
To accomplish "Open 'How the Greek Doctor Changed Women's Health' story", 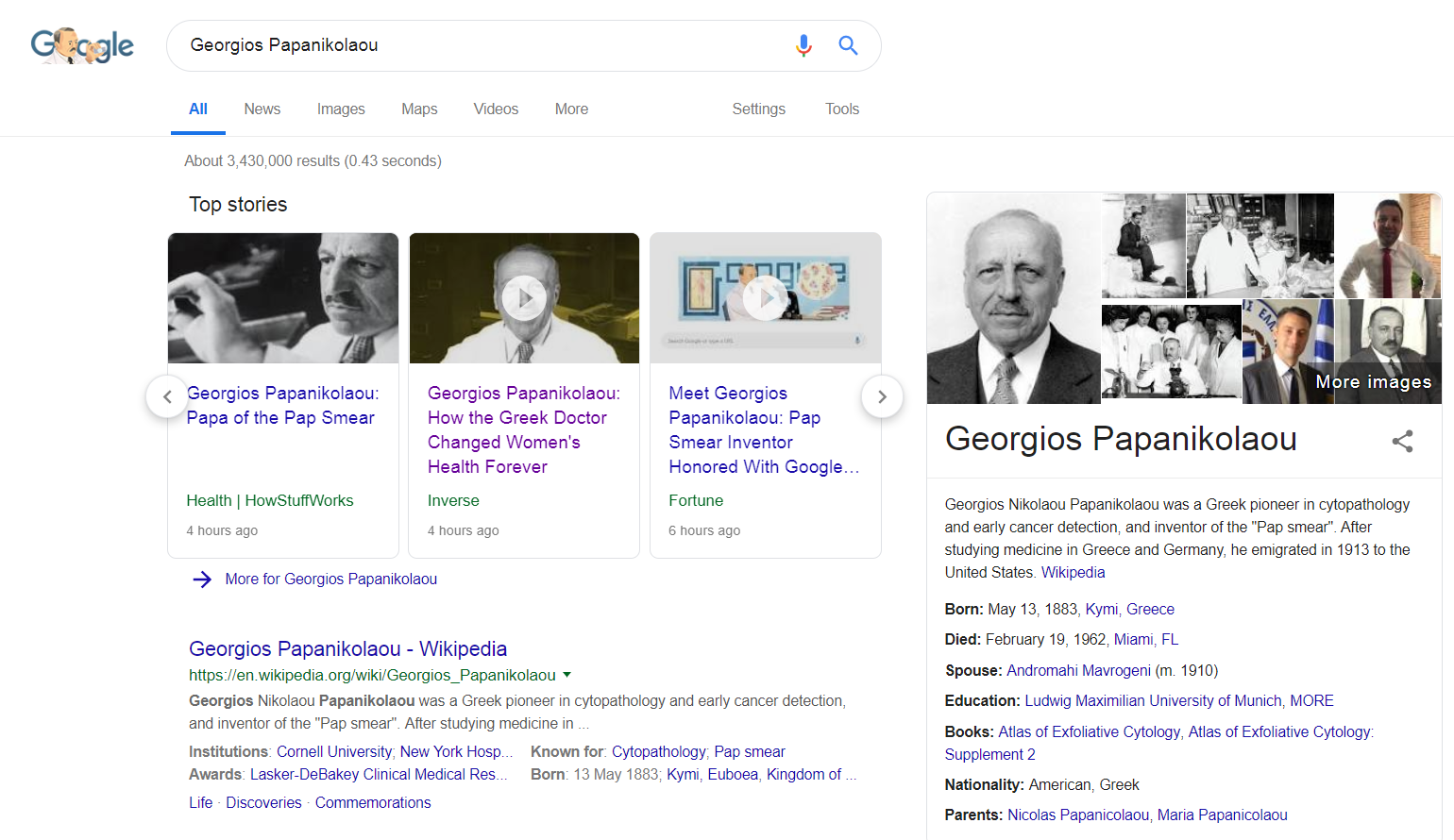I will tap(524, 429).
